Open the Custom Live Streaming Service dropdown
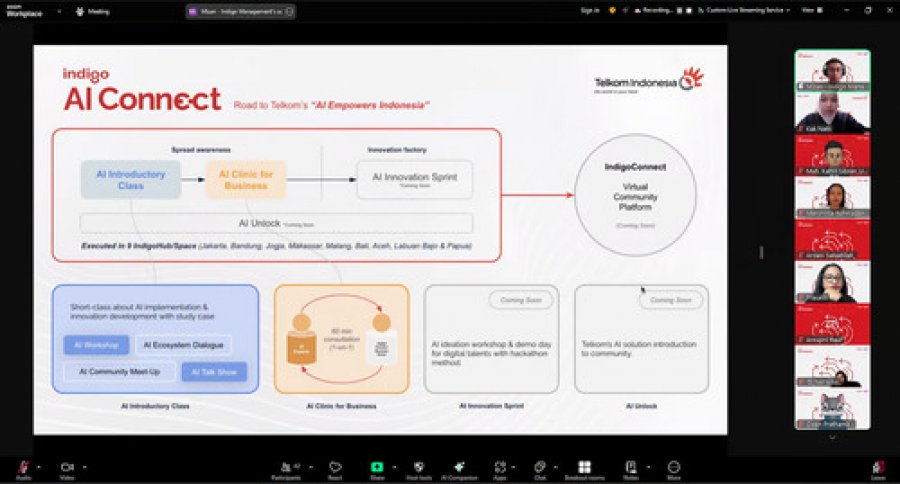 744,10
